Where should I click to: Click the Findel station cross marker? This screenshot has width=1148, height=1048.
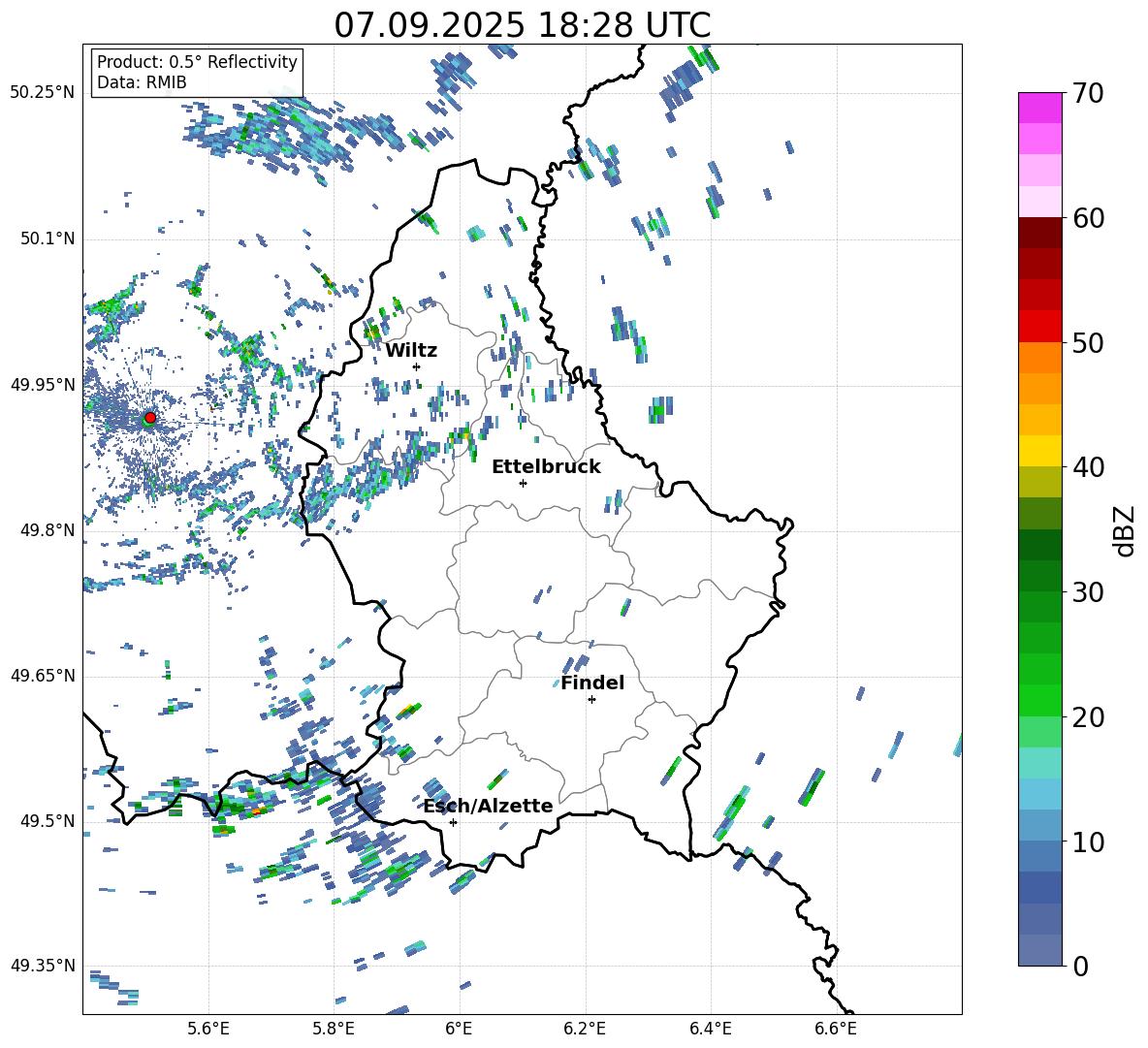[x=591, y=700]
